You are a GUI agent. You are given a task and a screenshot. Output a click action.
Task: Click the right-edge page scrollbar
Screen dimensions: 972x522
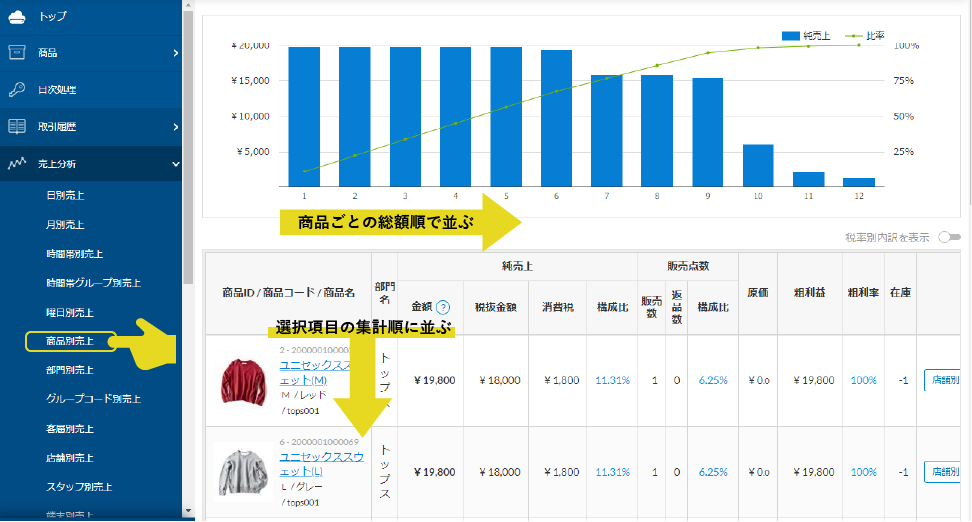967,260
